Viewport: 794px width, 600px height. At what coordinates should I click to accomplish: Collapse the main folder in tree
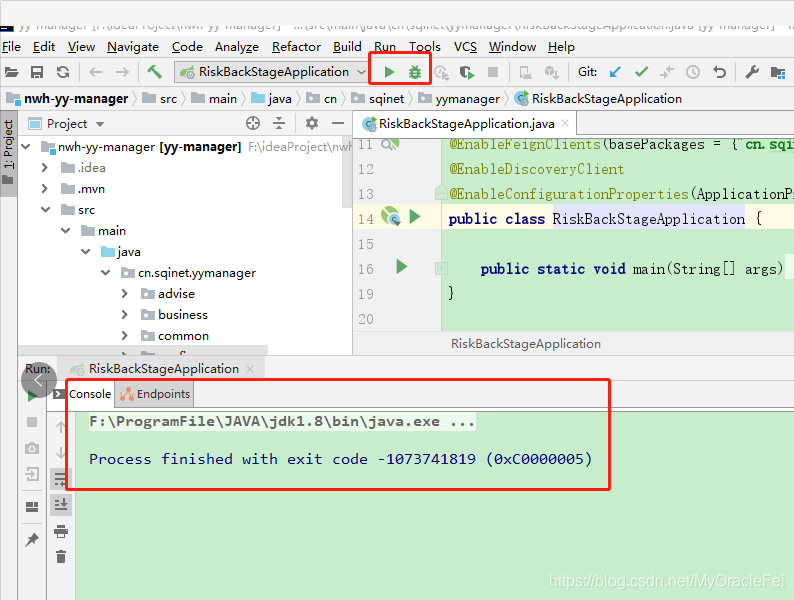click(66, 231)
